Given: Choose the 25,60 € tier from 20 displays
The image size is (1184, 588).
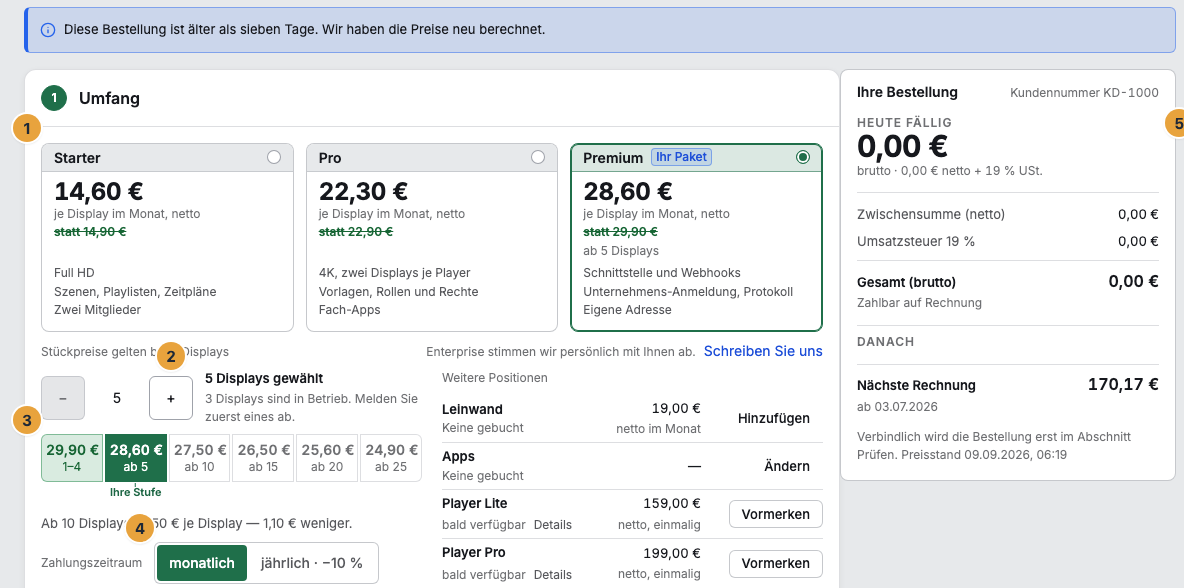Looking at the screenshot, I should [x=327, y=457].
